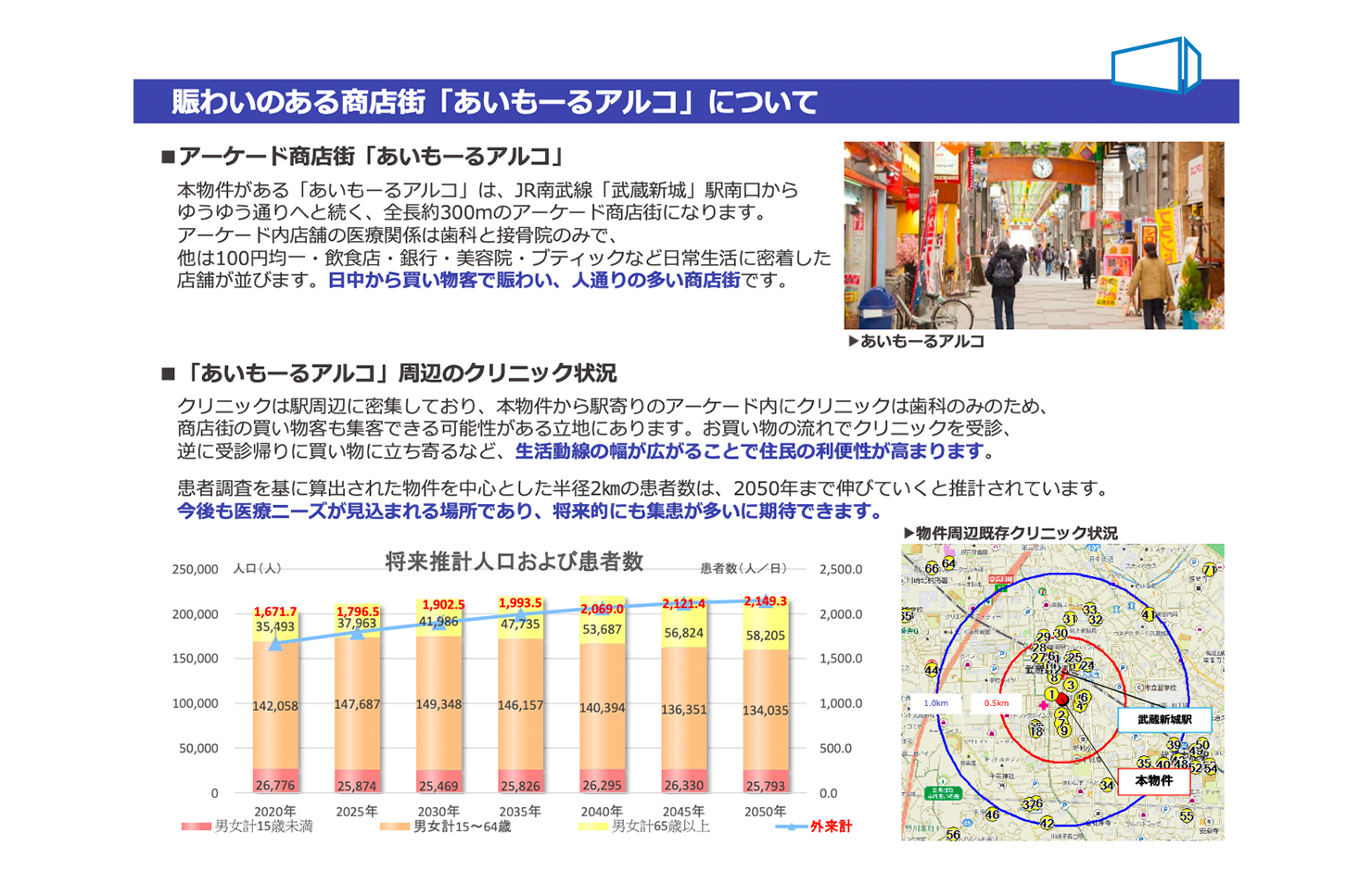The height and width of the screenshot is (871, 1372).
Task: Click the red property dot on map
Action: [1062, 699]
